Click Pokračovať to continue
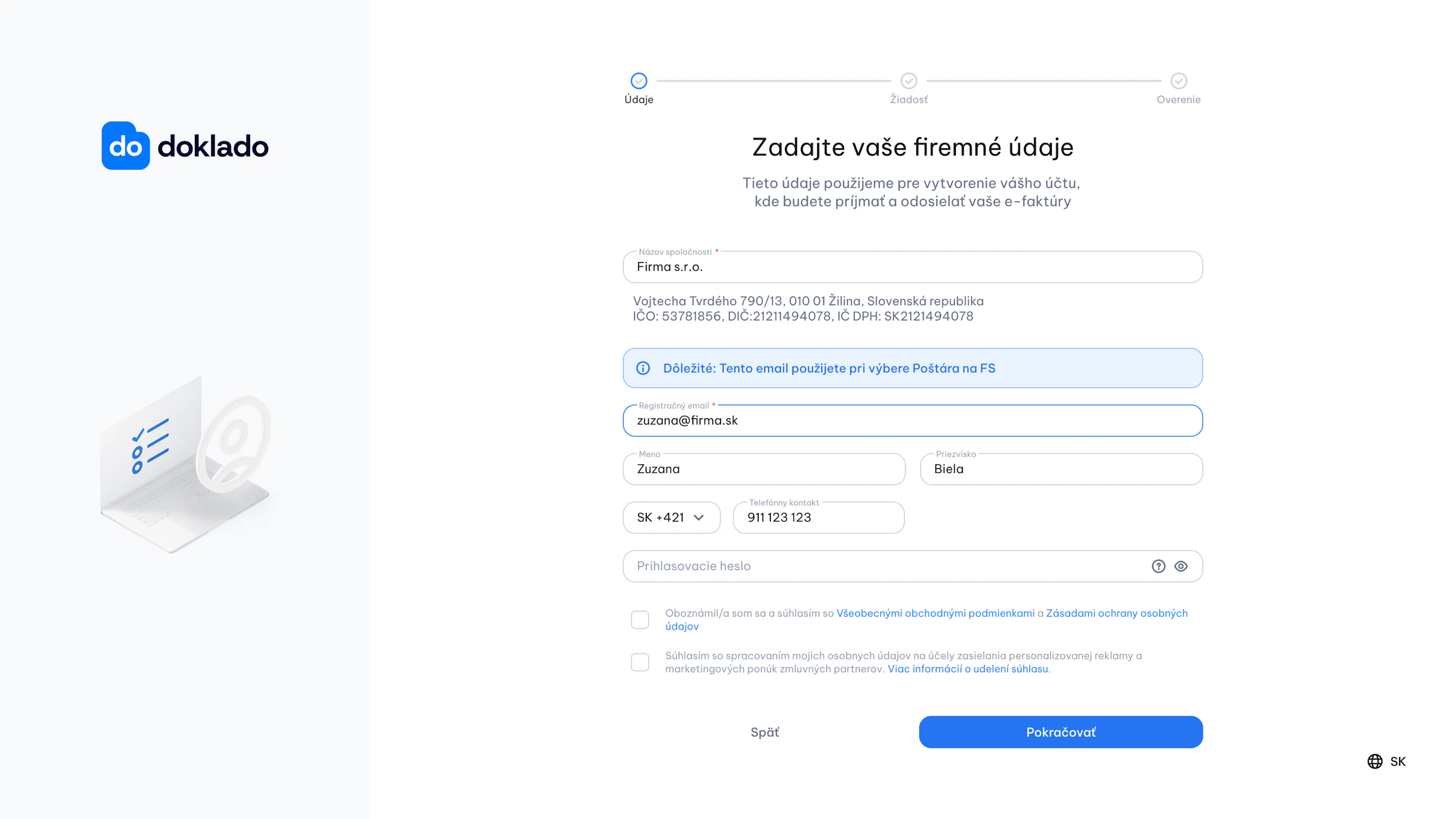 click(x=1061, y=732)
